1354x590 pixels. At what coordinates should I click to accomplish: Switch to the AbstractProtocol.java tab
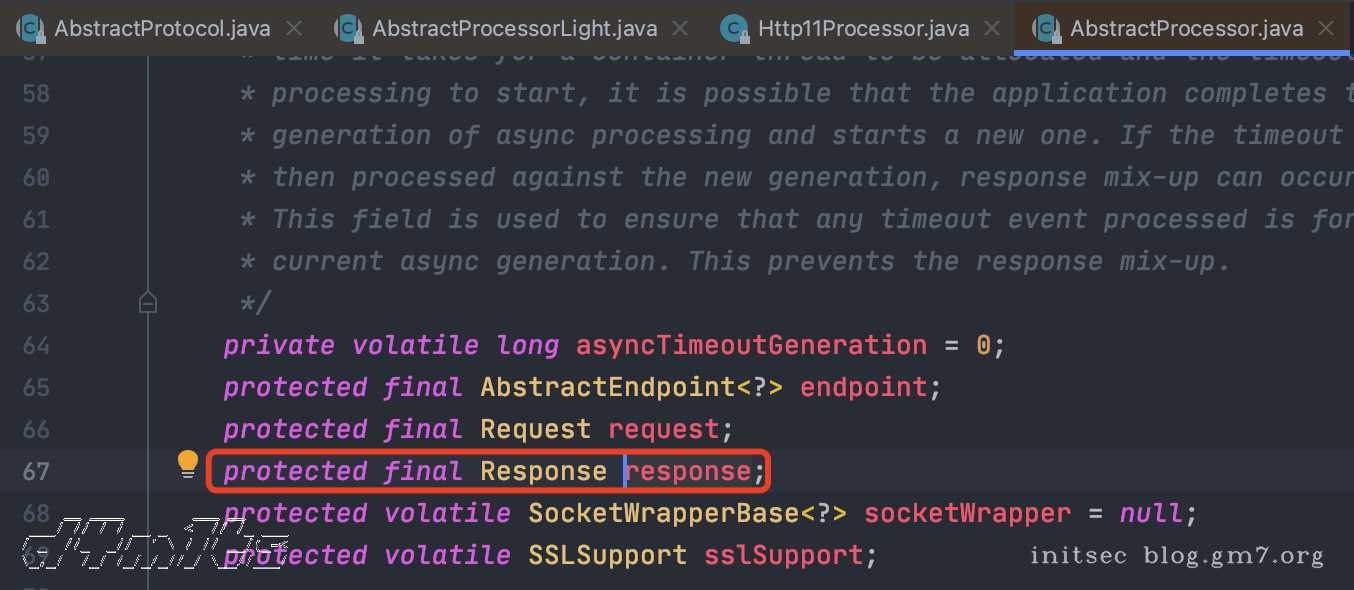tap(160, 28)
